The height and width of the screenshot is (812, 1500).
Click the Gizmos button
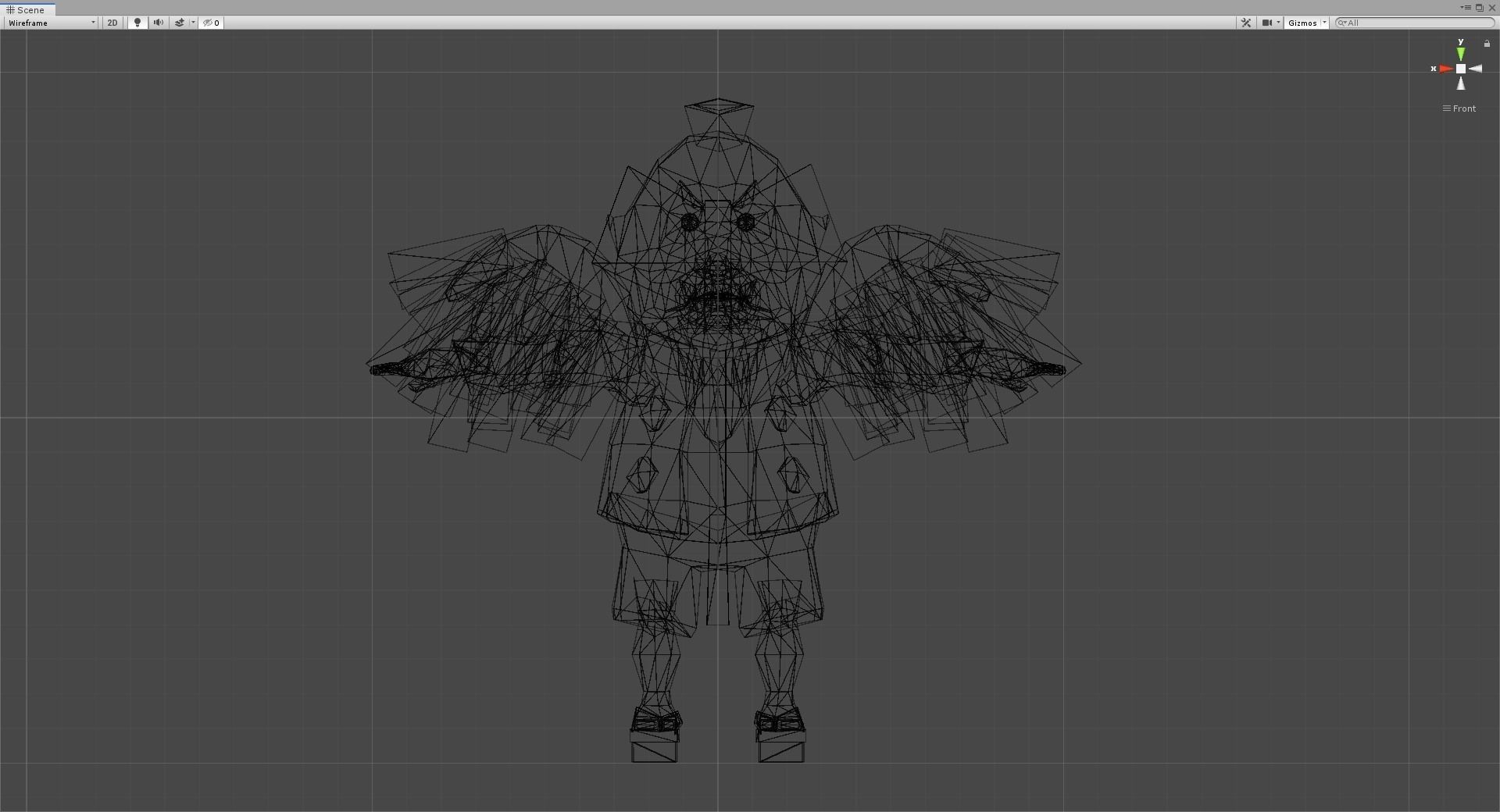point(1302,23)
